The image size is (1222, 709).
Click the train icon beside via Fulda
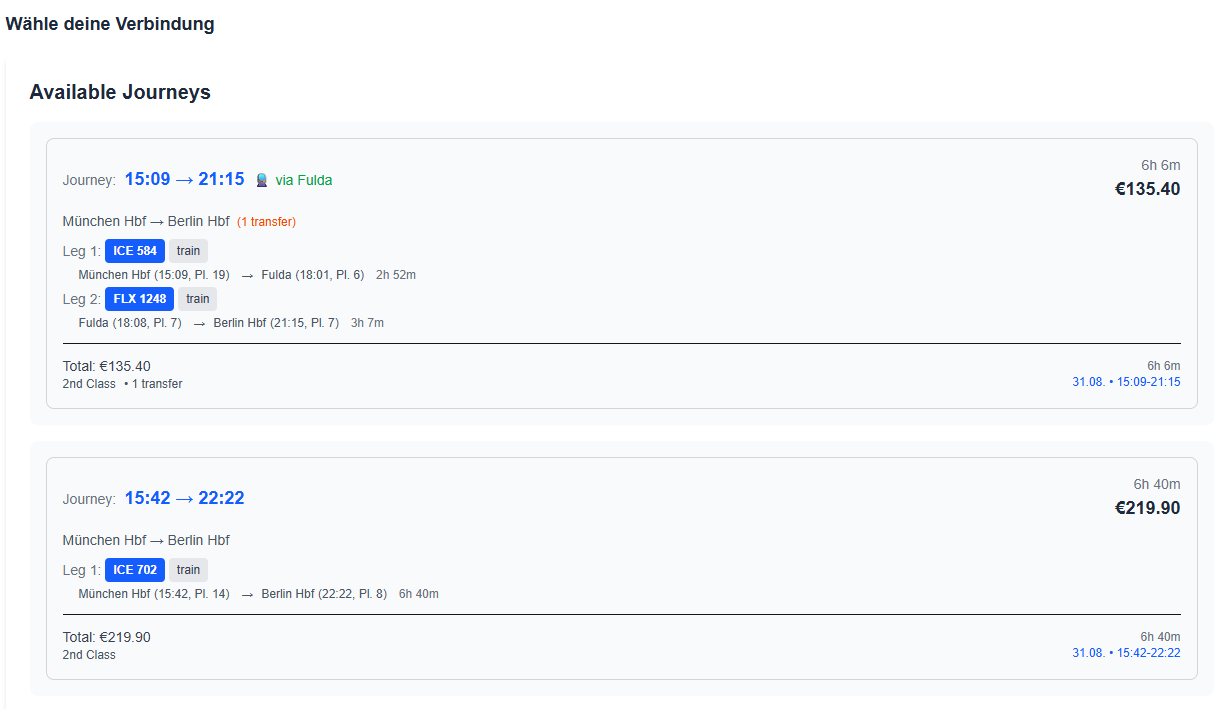(x=262, y=180)
